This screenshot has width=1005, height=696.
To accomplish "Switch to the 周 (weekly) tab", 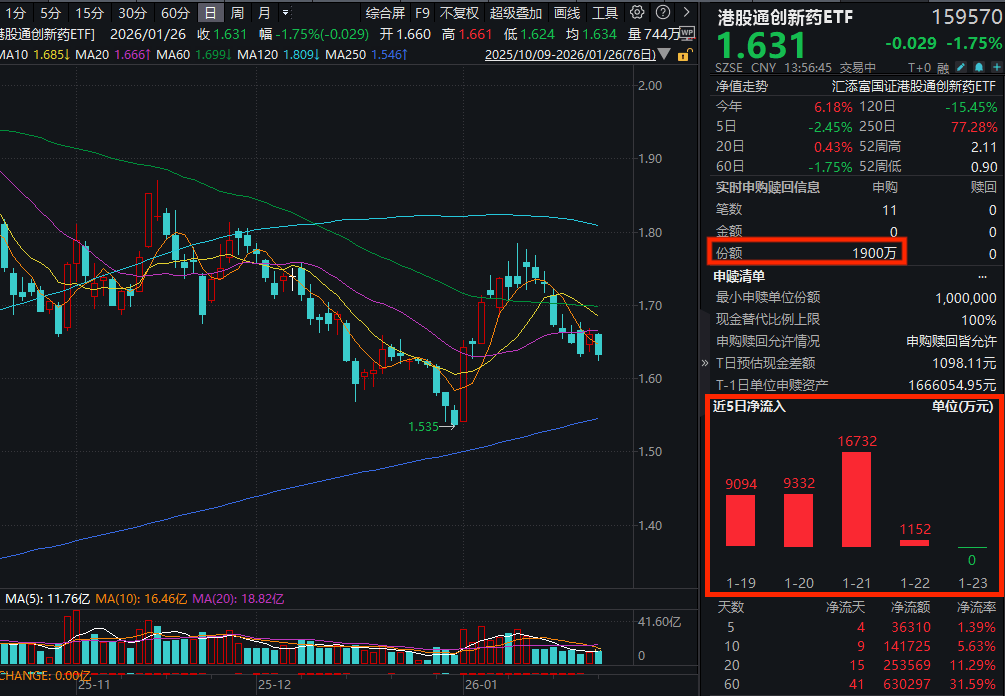I will point(237,12).
